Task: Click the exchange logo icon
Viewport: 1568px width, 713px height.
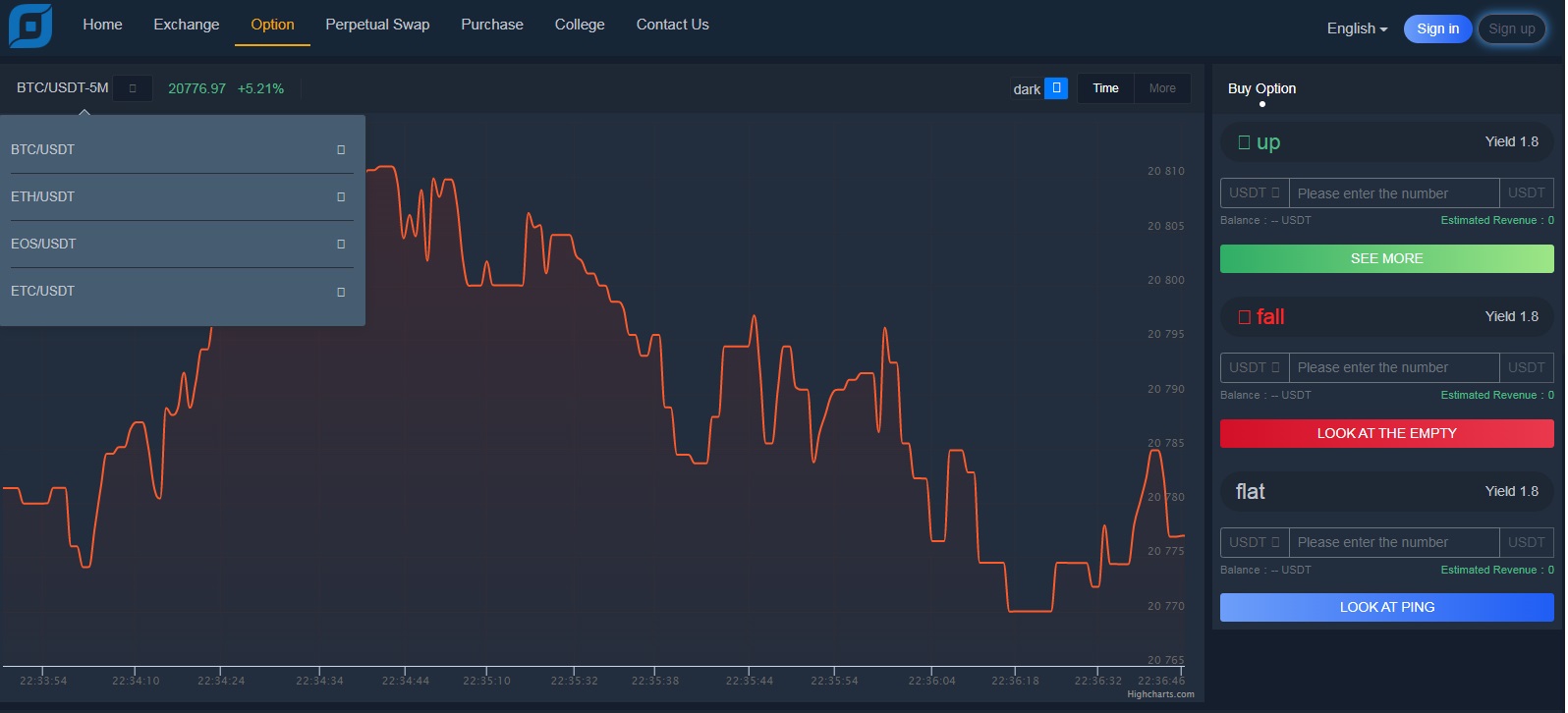Action: [x=30, y=26]
